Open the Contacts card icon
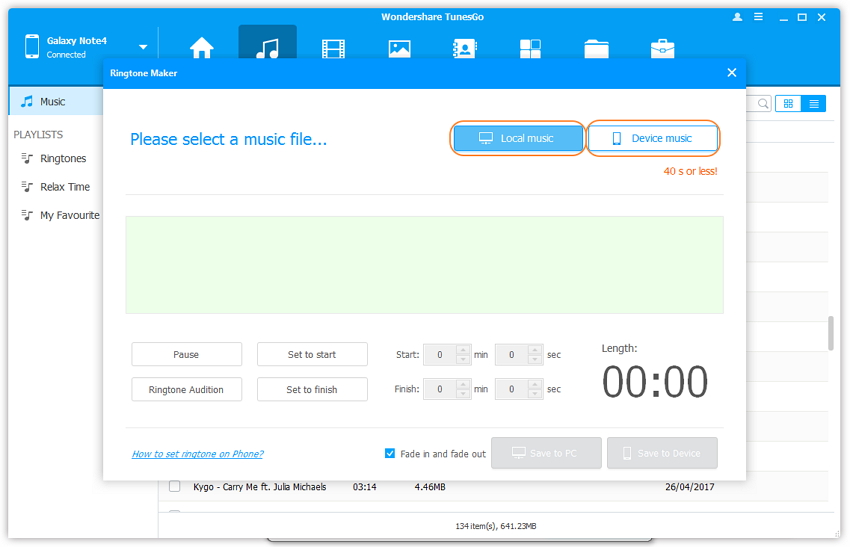Viewport: 850px width, 547px height. point(464,48)
